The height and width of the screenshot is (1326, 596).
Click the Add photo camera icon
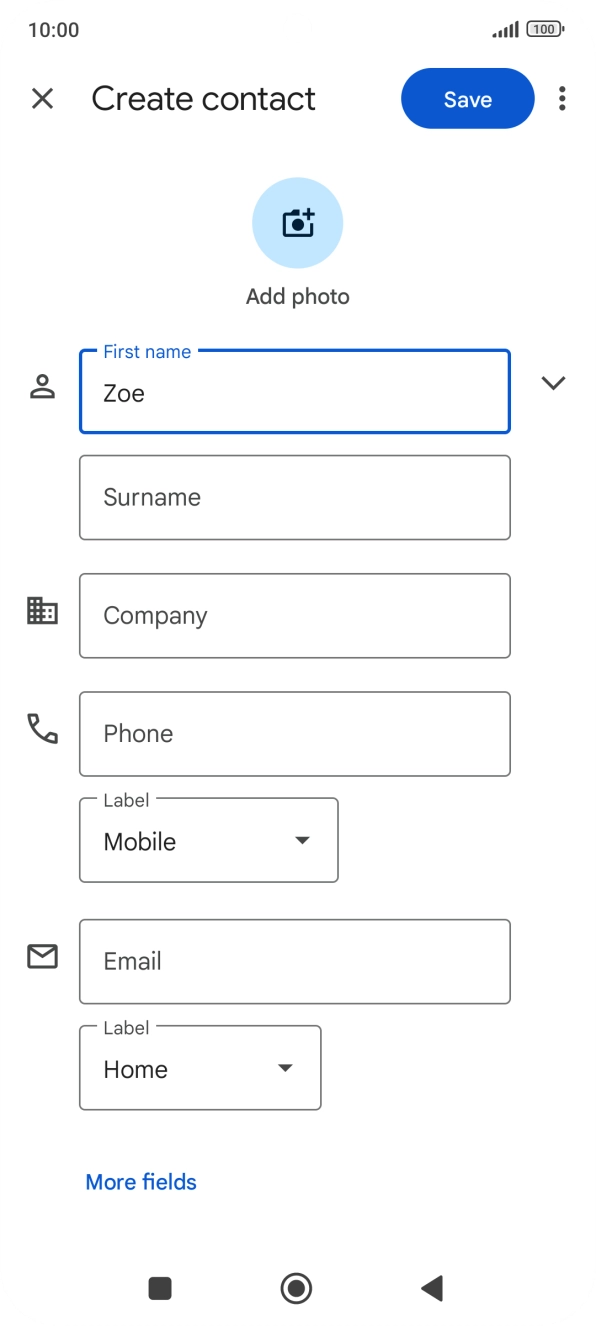[297, 222]
